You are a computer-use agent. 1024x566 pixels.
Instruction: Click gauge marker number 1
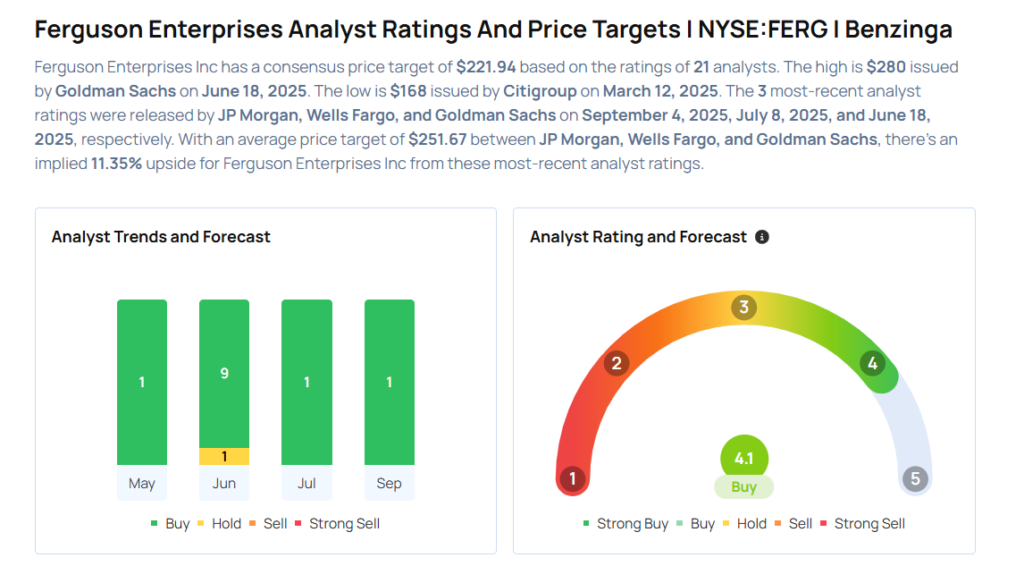click(572, 479)
